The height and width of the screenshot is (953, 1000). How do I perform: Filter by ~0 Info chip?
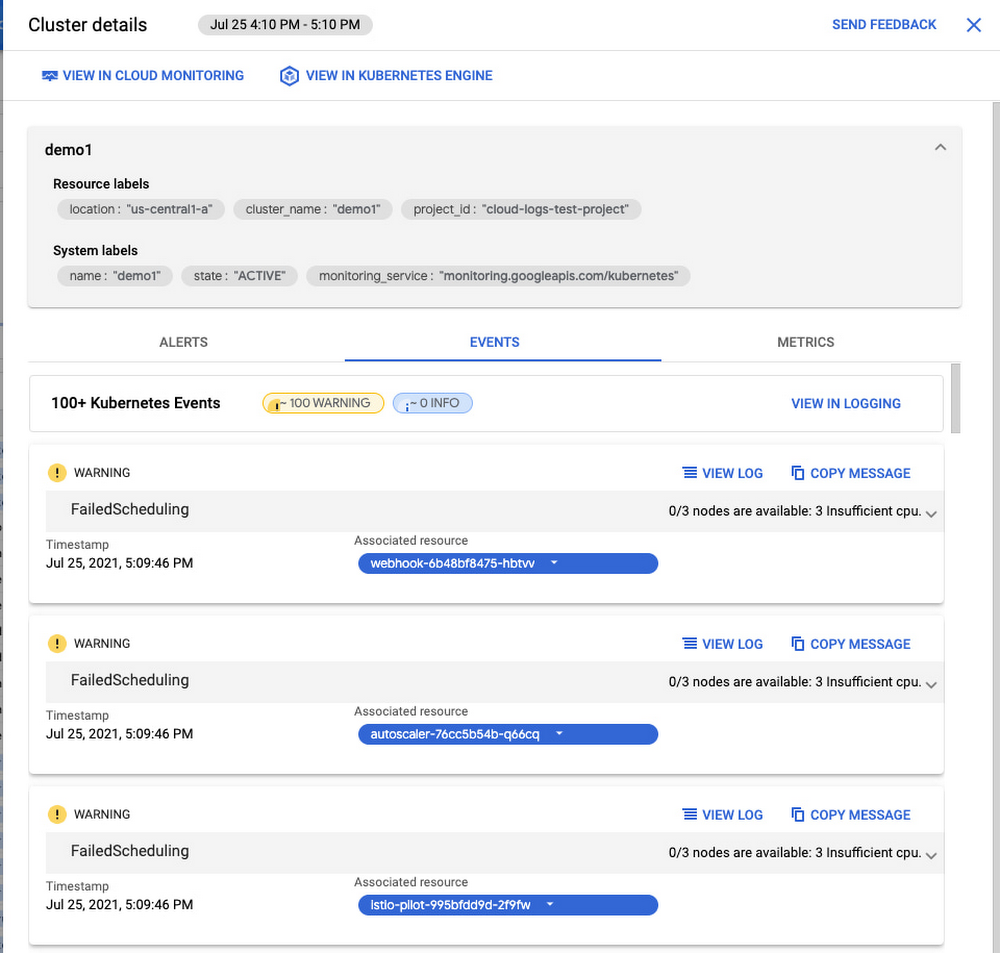tap(432, 403)
